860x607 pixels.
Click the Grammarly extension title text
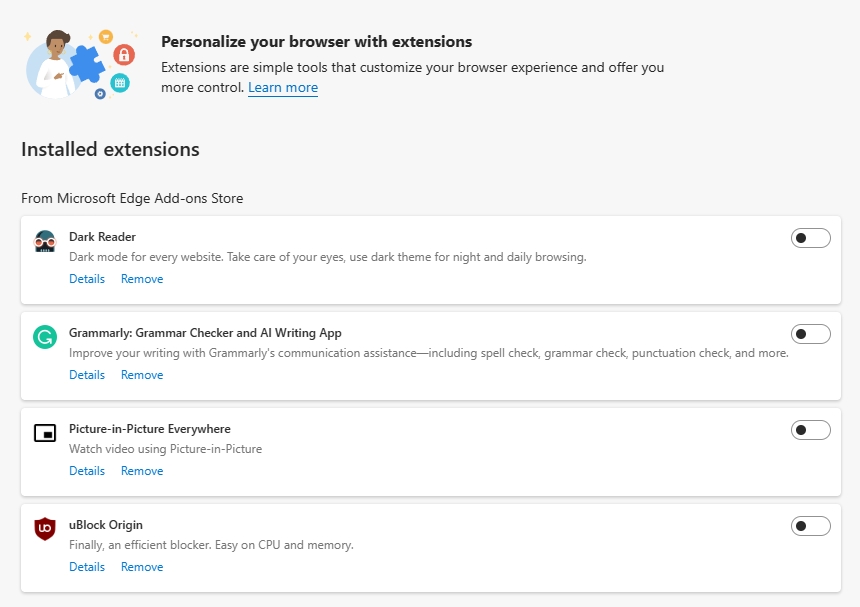(x=205, y=333)
